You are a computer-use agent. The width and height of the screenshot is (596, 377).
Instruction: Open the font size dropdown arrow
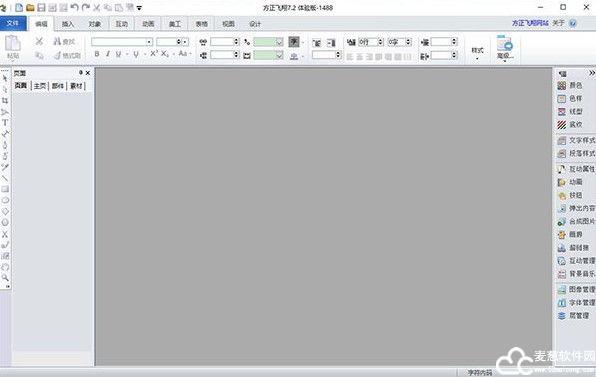pyautogui.click(x=185, y=42)
